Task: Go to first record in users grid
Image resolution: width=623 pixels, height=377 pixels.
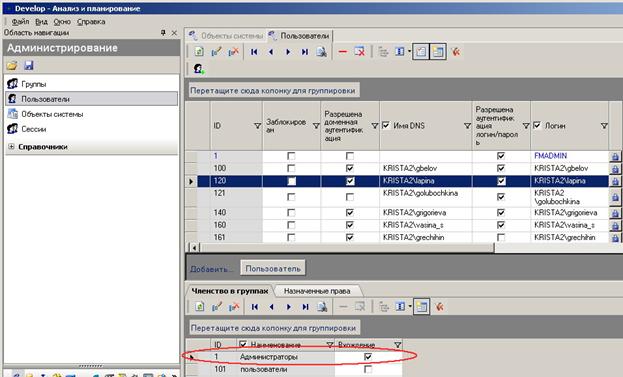Action: pos(254,52)
